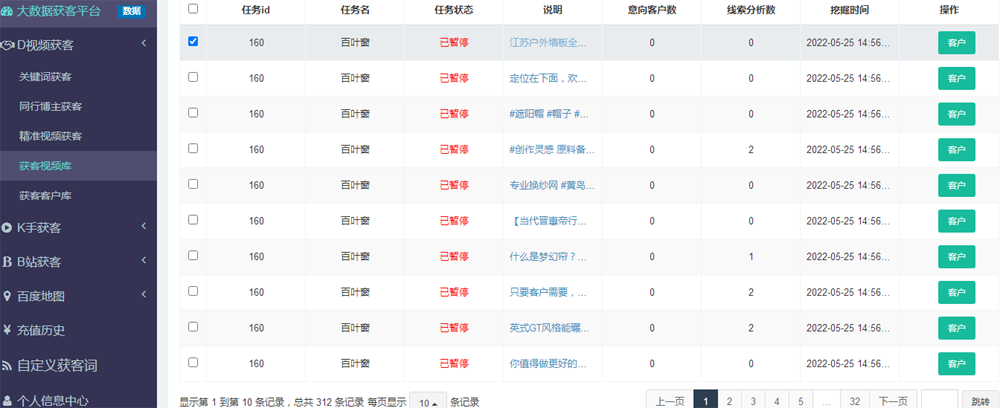Click the RSS icon for 自定义获客词
1000x408 pixels.
click(8, 365)
